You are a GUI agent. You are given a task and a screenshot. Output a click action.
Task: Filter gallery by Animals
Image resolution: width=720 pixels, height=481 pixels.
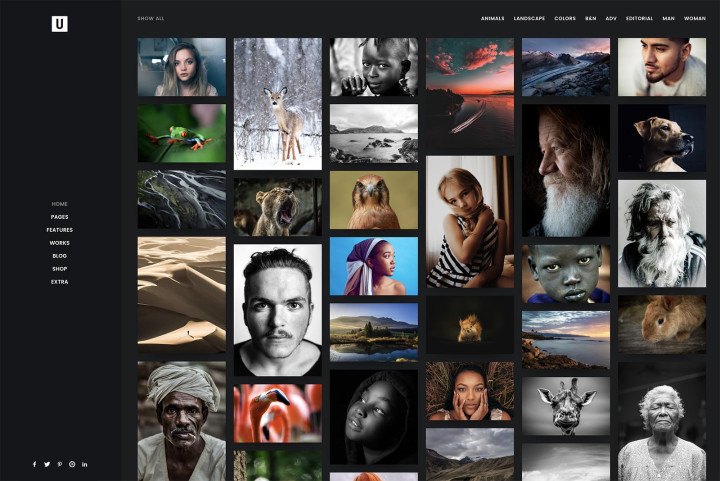point(492,18)
